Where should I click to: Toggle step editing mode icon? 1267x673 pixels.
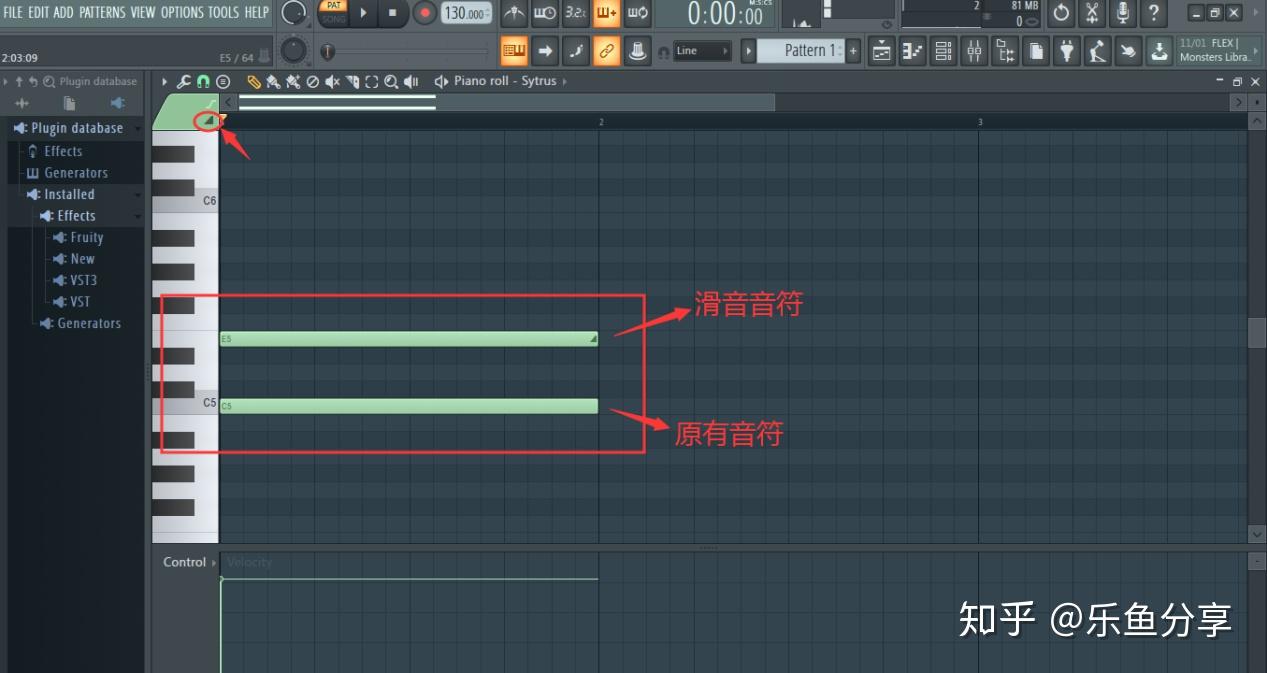pos(575,50)
